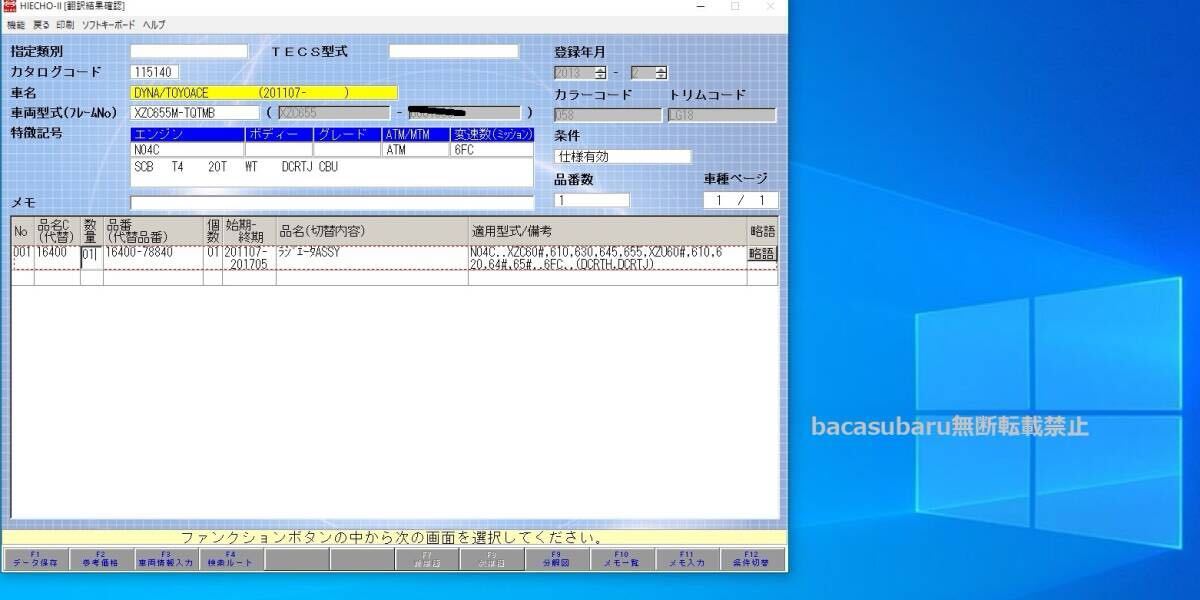The height and width of the screenshot is (600, 1200).
Task: Click the greyed-out F8 function button
Action: 492,559
